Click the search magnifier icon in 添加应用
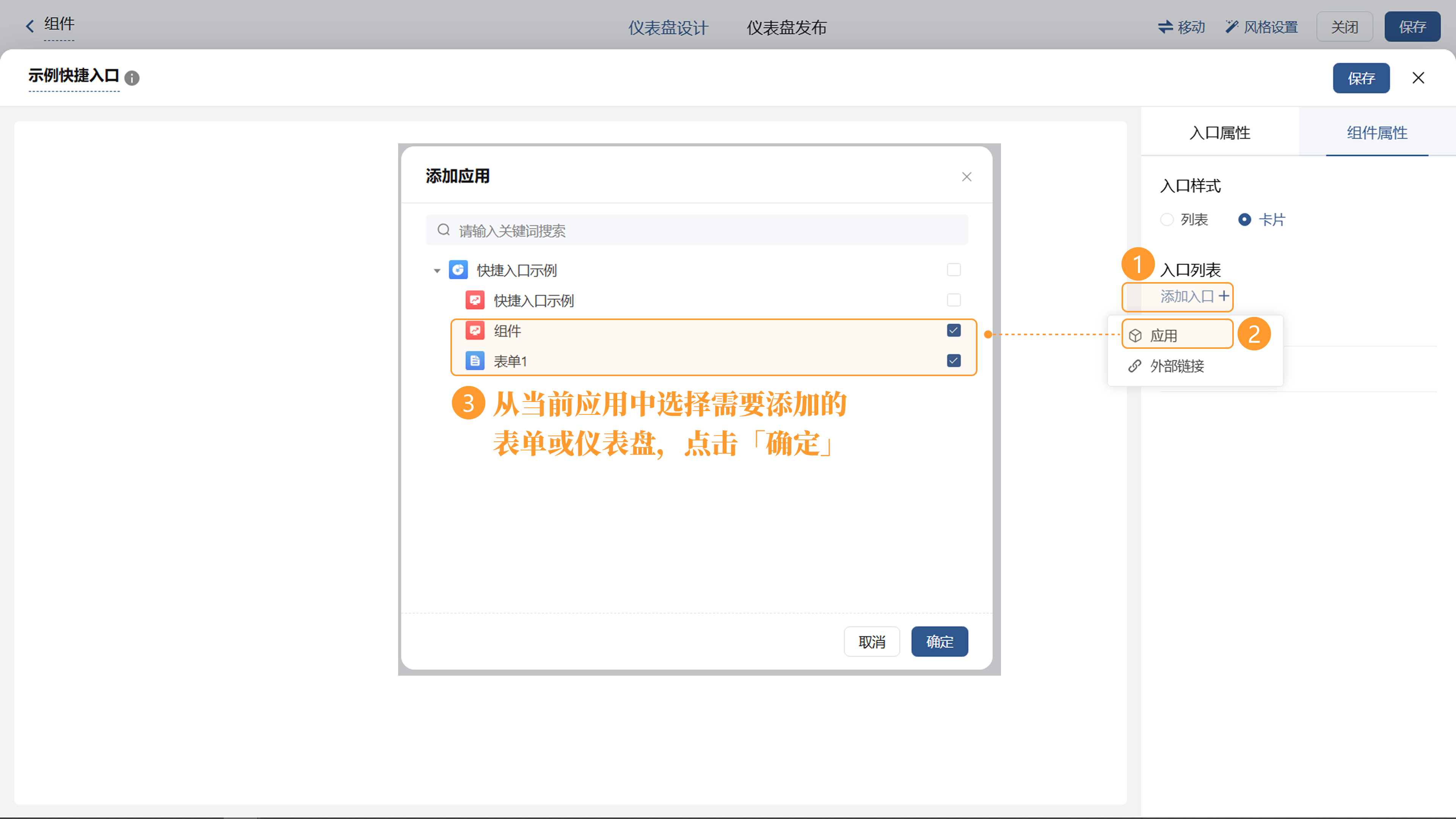1456x819 pixels. click(x=444, y=229)
